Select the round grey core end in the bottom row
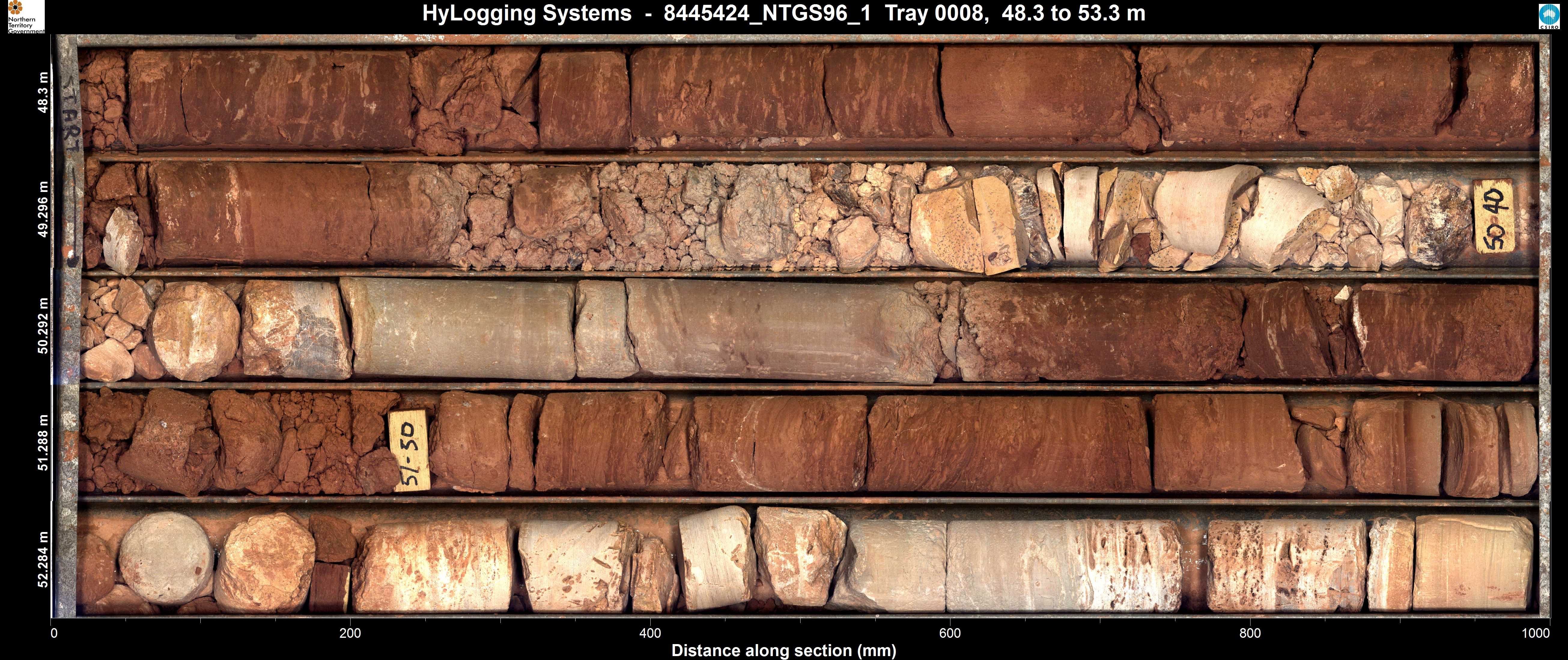This screenshot has width=1568, height=660. (166, 559)
